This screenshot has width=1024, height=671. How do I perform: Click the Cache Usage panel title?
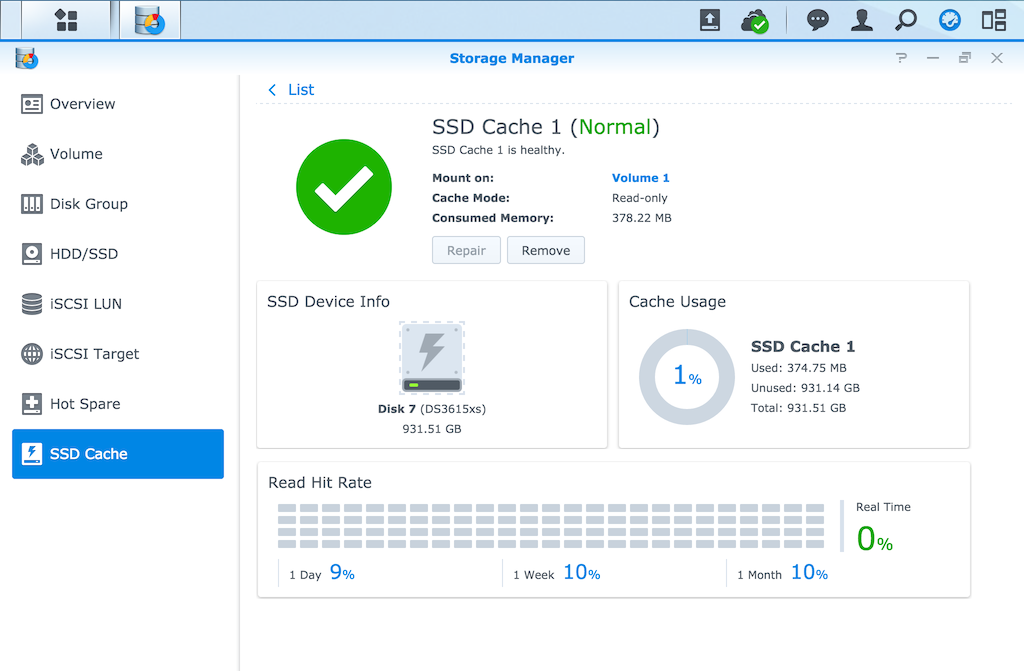677,302
